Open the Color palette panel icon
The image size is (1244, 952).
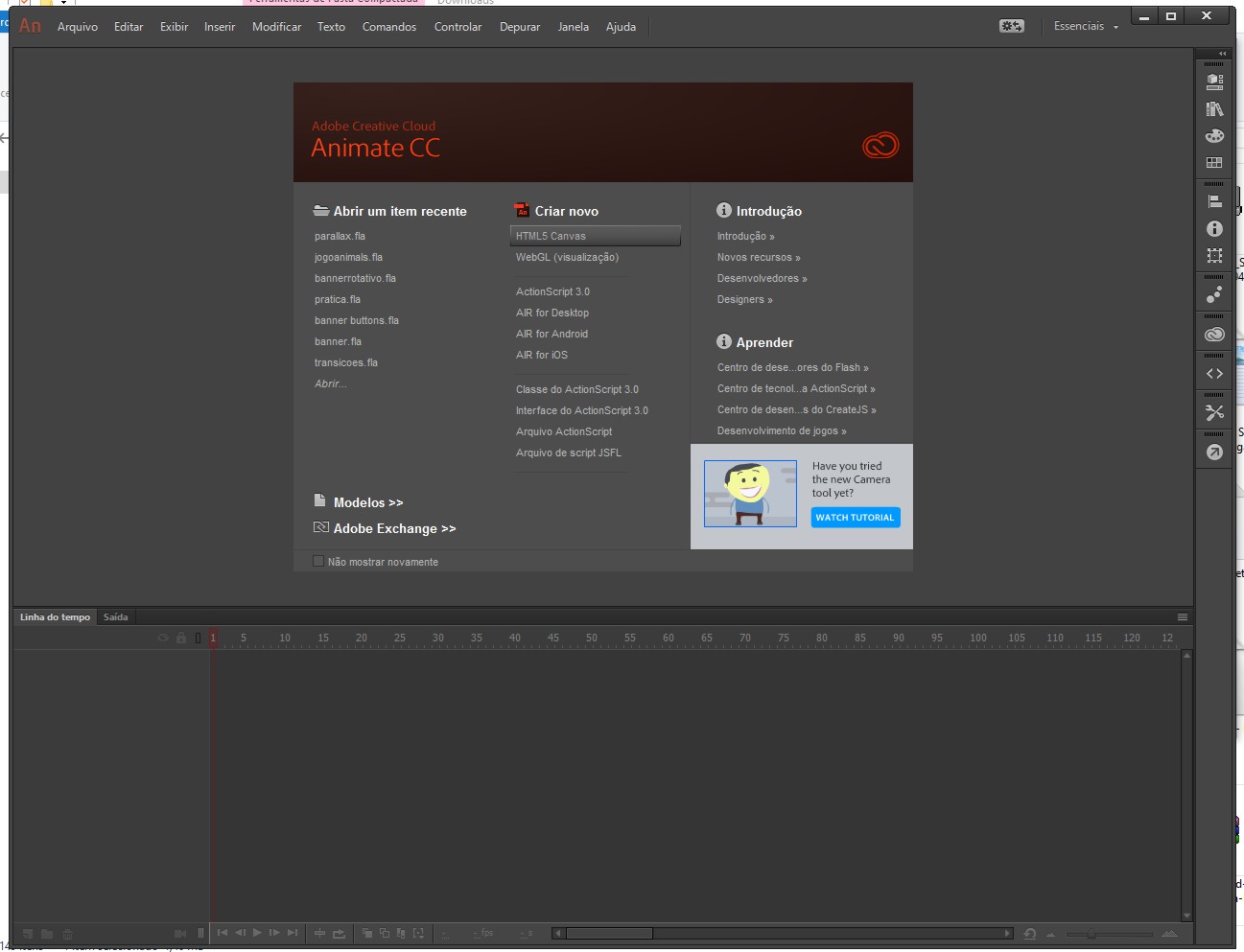[x=1214, y=136]
